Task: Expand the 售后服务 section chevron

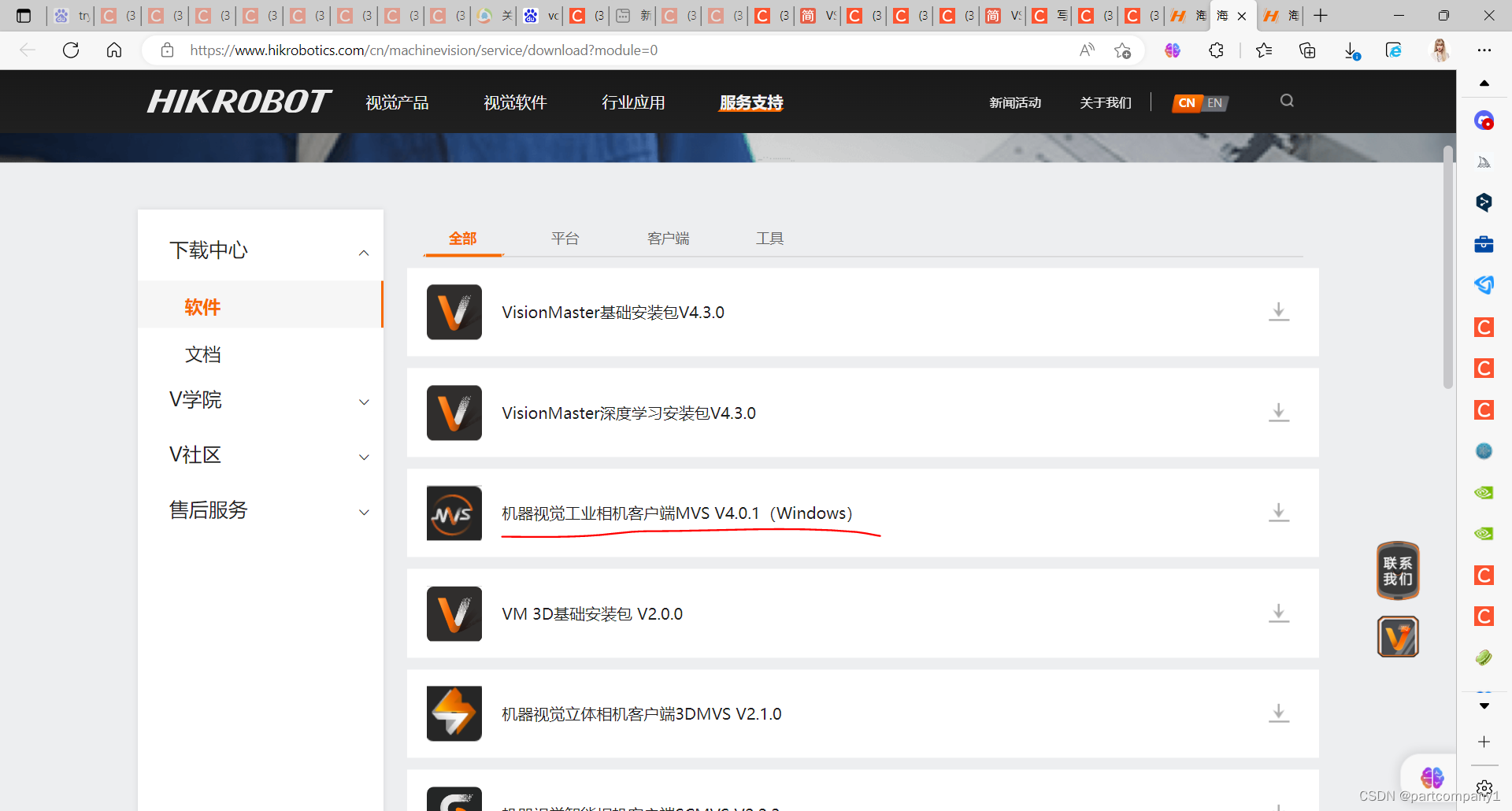Action: point(364,513)
